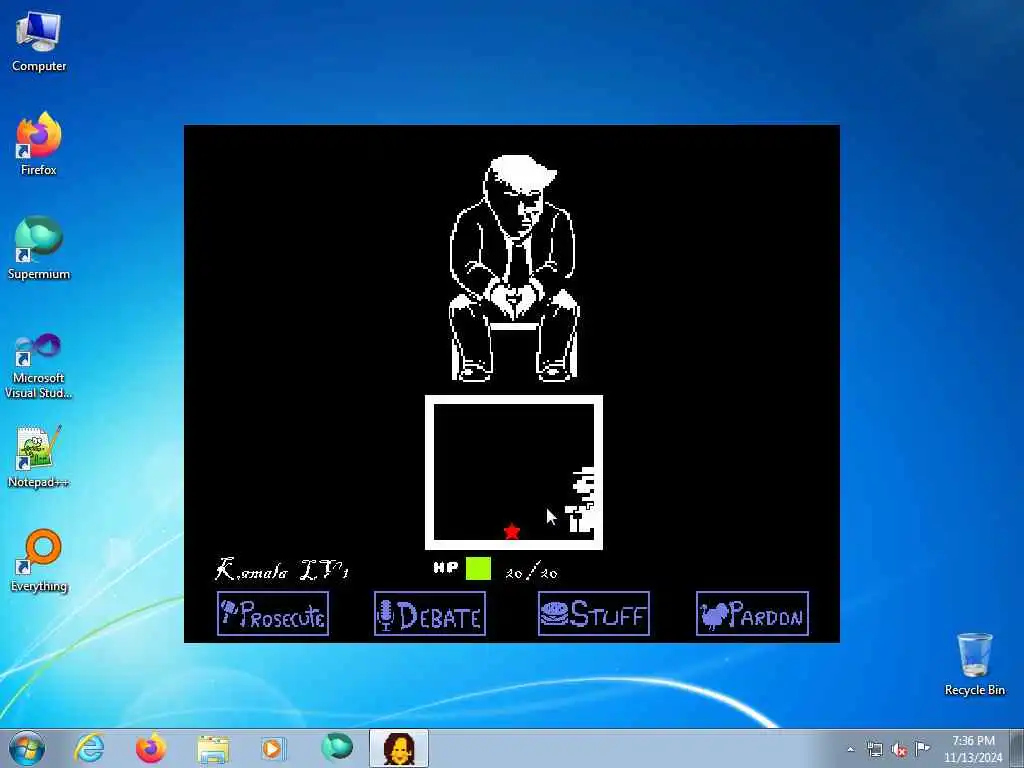
Task: Open the Recycle Bin
Action: (974, 665)
